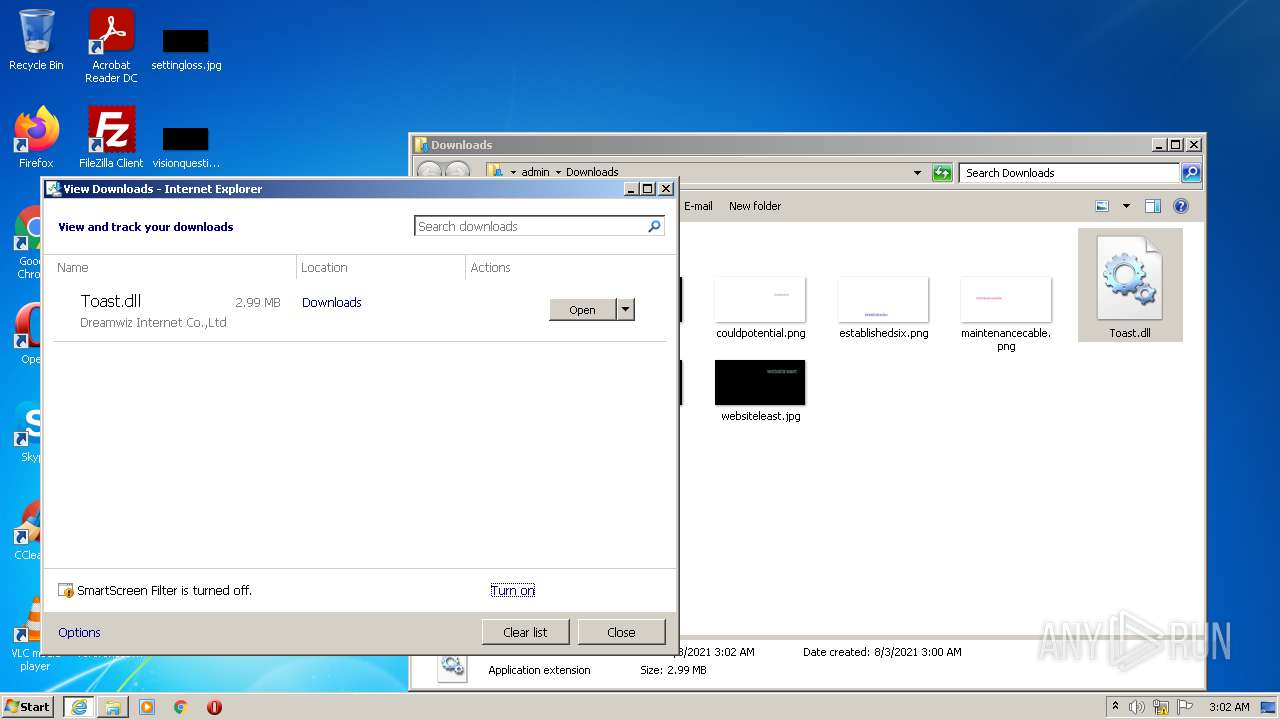Click the 3:02 AM taskbar clock

point(1229,707)
